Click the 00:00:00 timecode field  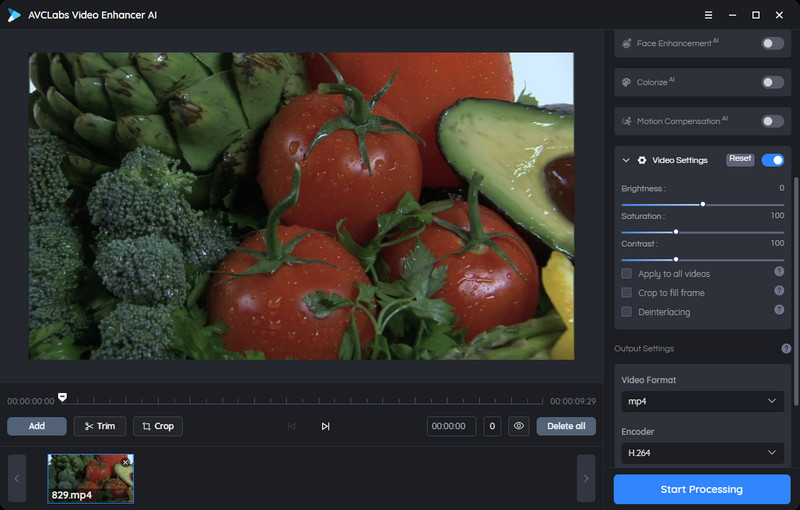point(451,426)
